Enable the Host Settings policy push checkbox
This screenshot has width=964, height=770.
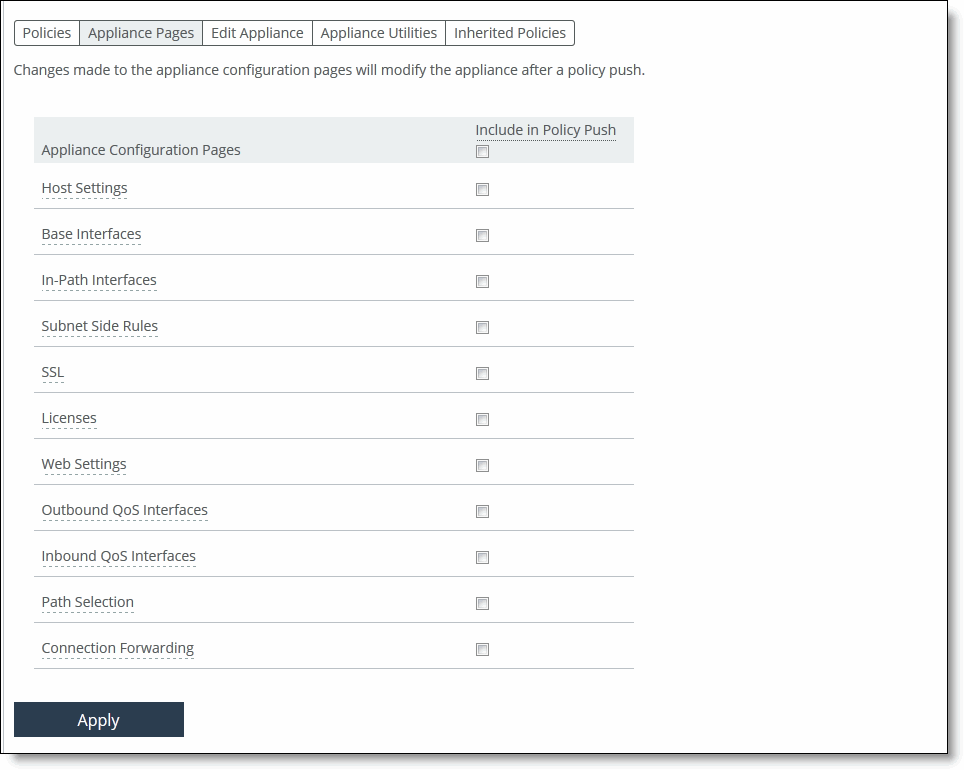pos(482,189)
